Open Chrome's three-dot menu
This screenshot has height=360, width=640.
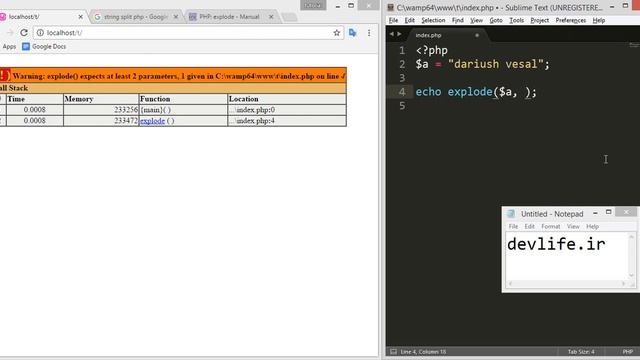click(x=369, y=33)
